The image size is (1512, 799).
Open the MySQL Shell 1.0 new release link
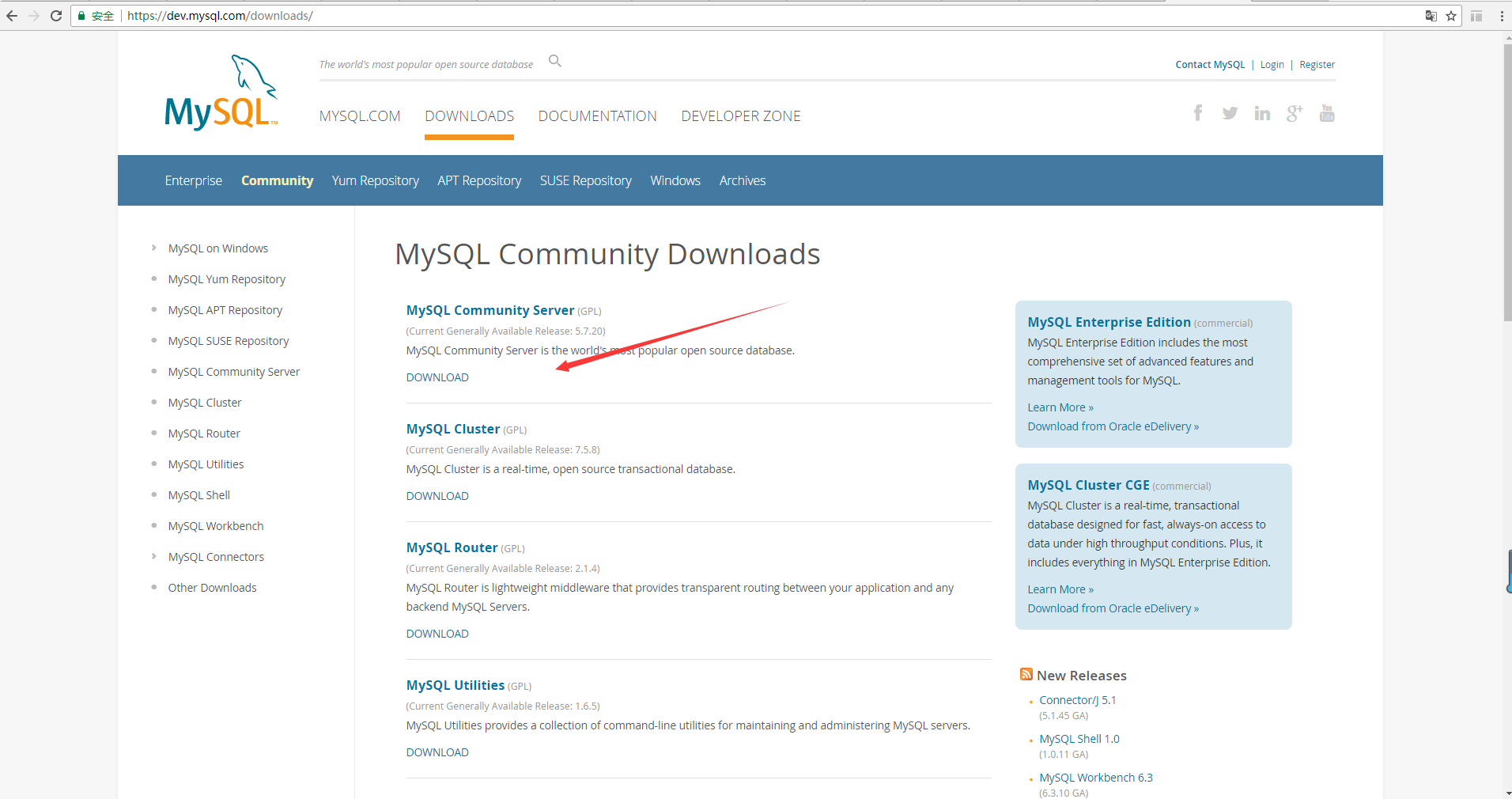coord(1079,739)
